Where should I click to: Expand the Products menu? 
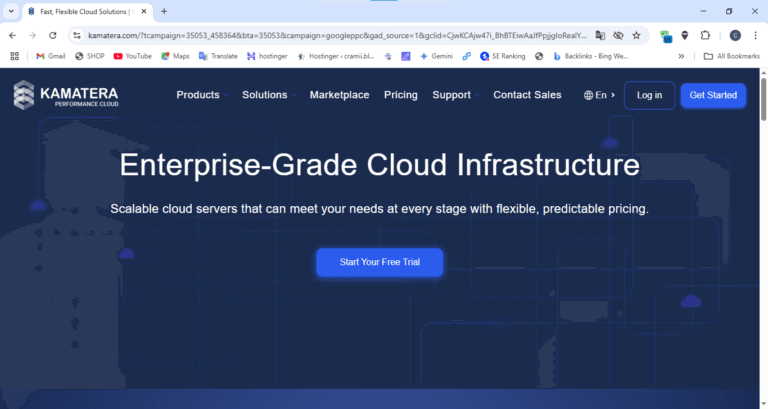202,95
